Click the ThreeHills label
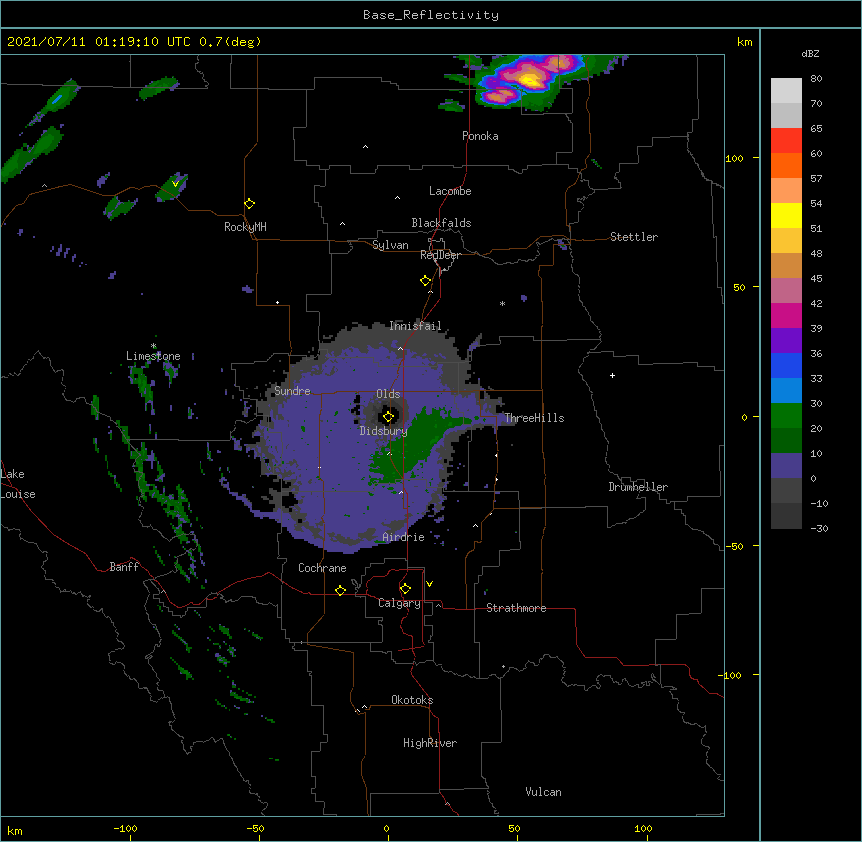The height and width of the screenshot is (842, 862). click(x=534, y=418)
